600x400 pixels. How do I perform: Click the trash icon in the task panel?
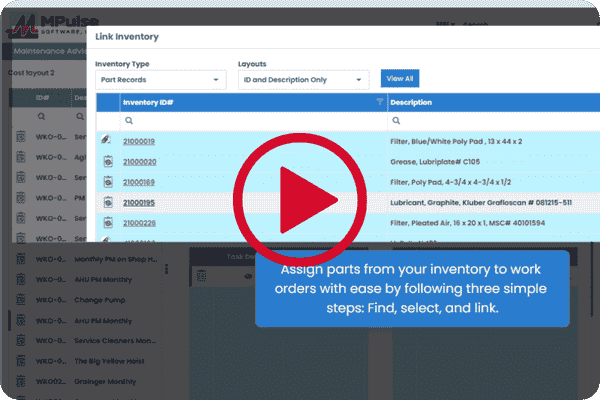coord(201,277)
